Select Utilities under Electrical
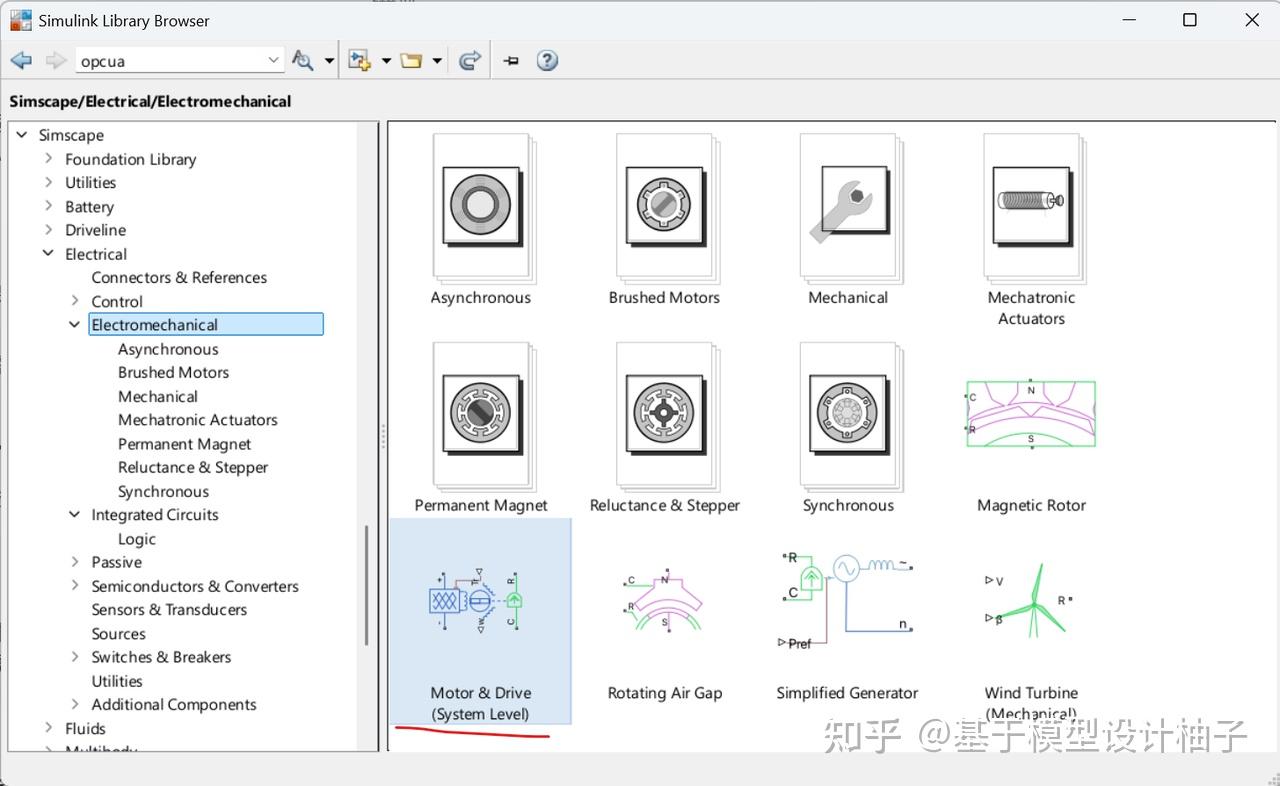This screenshot has width=1280, height=786. click(117, 681)
